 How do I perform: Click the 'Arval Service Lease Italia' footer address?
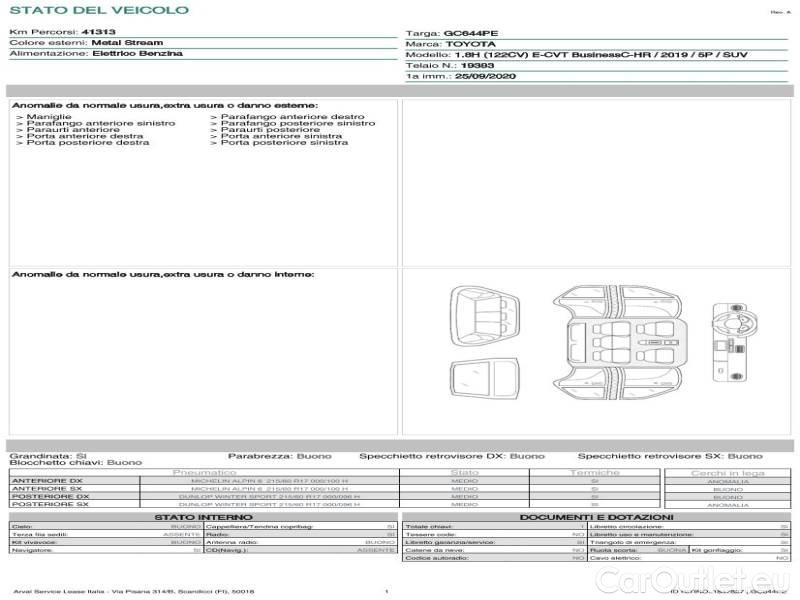(x=134, y=591)
